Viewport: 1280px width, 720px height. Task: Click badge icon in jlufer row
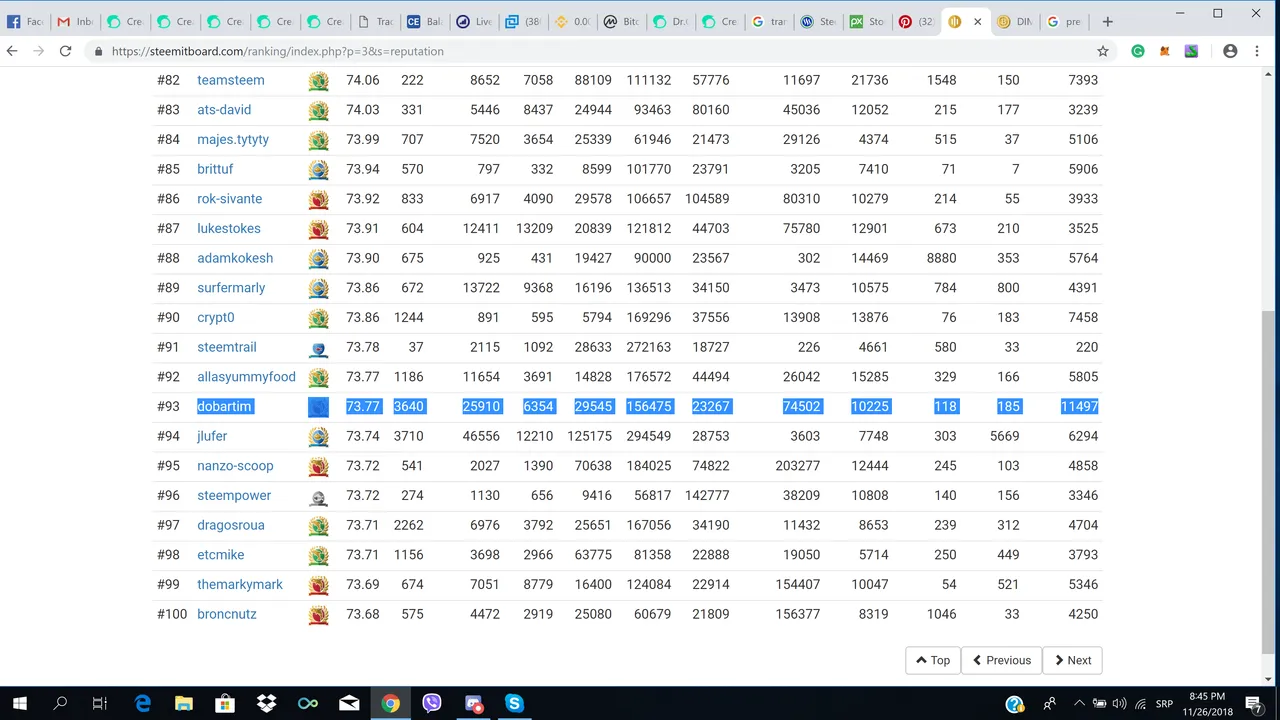coord(318,437)
